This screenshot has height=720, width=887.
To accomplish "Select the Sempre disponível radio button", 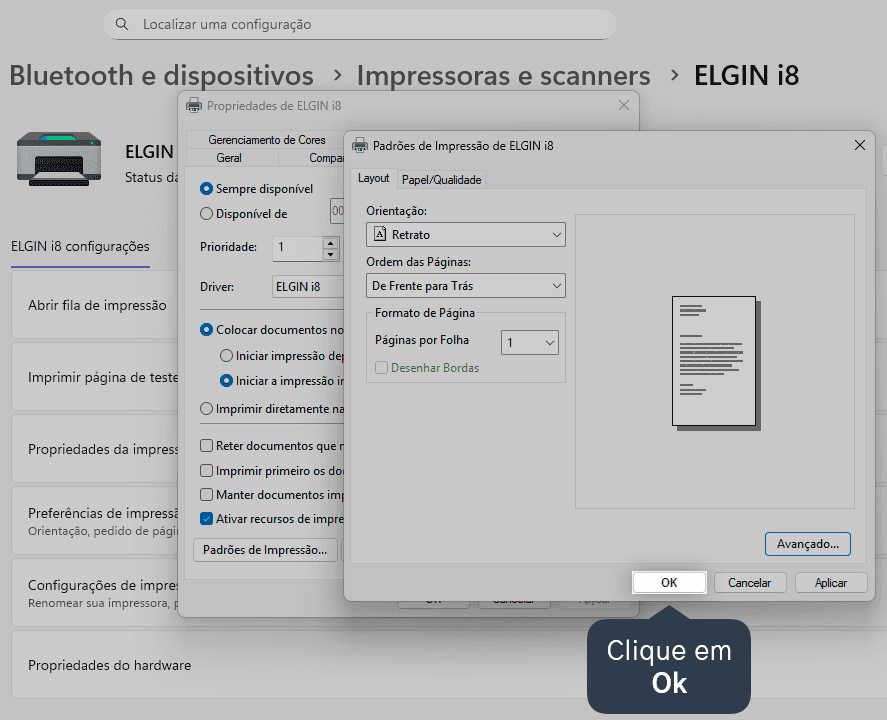I will [x=206, y=189].
